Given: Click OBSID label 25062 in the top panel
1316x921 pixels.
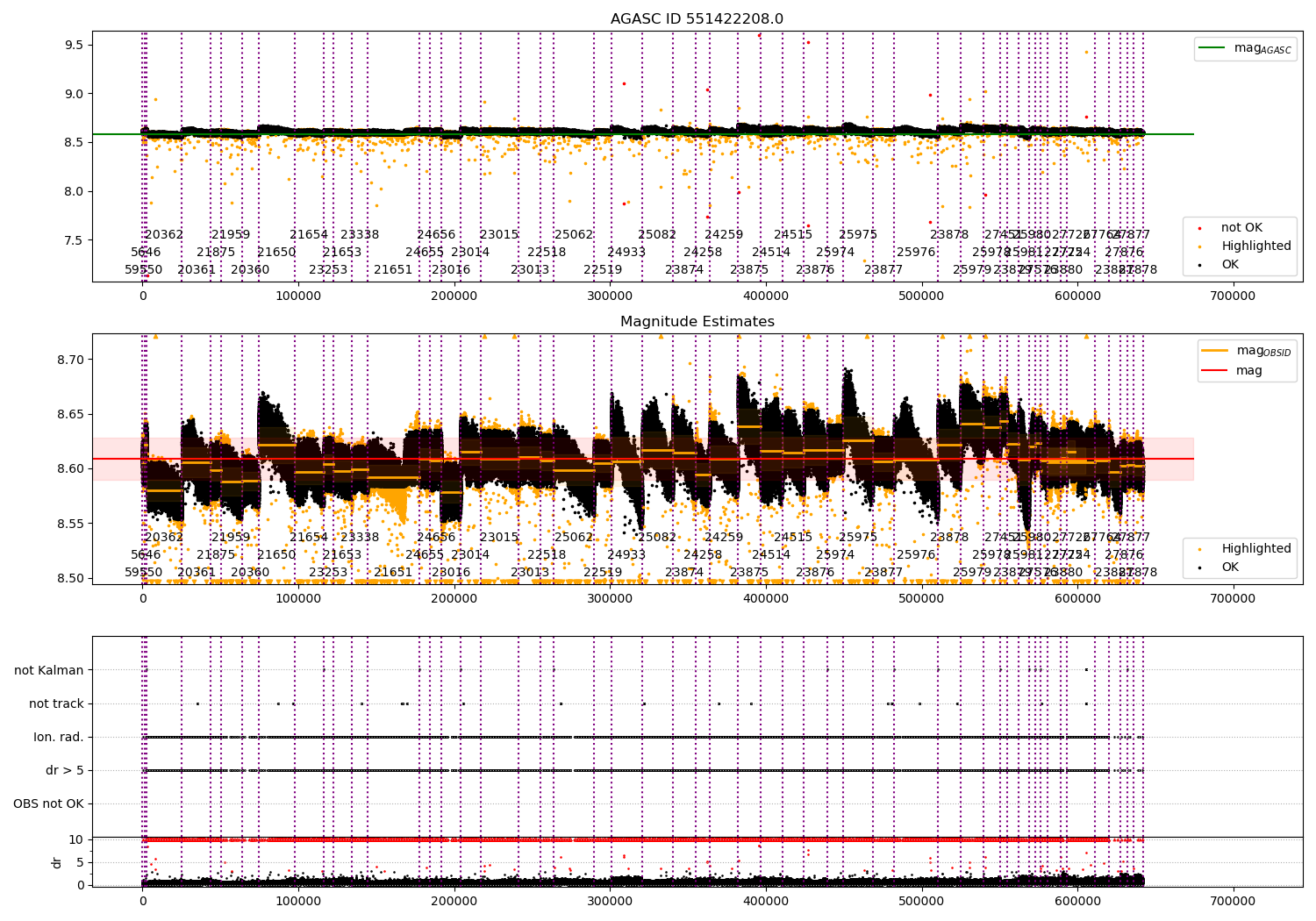Looking at the screenshot, I should 574,235.
